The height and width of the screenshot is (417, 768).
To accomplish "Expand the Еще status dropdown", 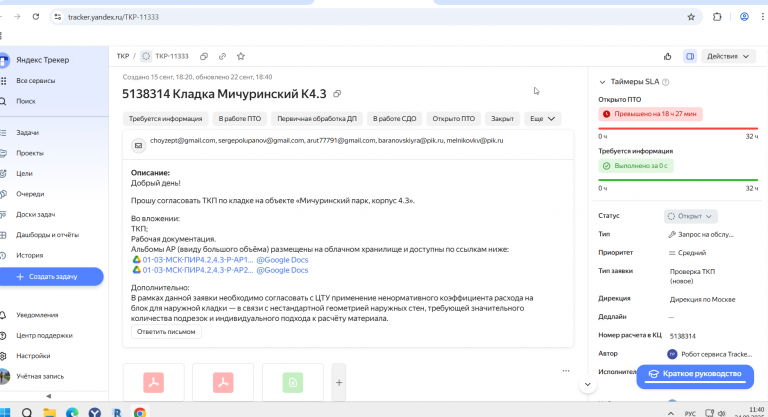I will click(x=542, y=119).
